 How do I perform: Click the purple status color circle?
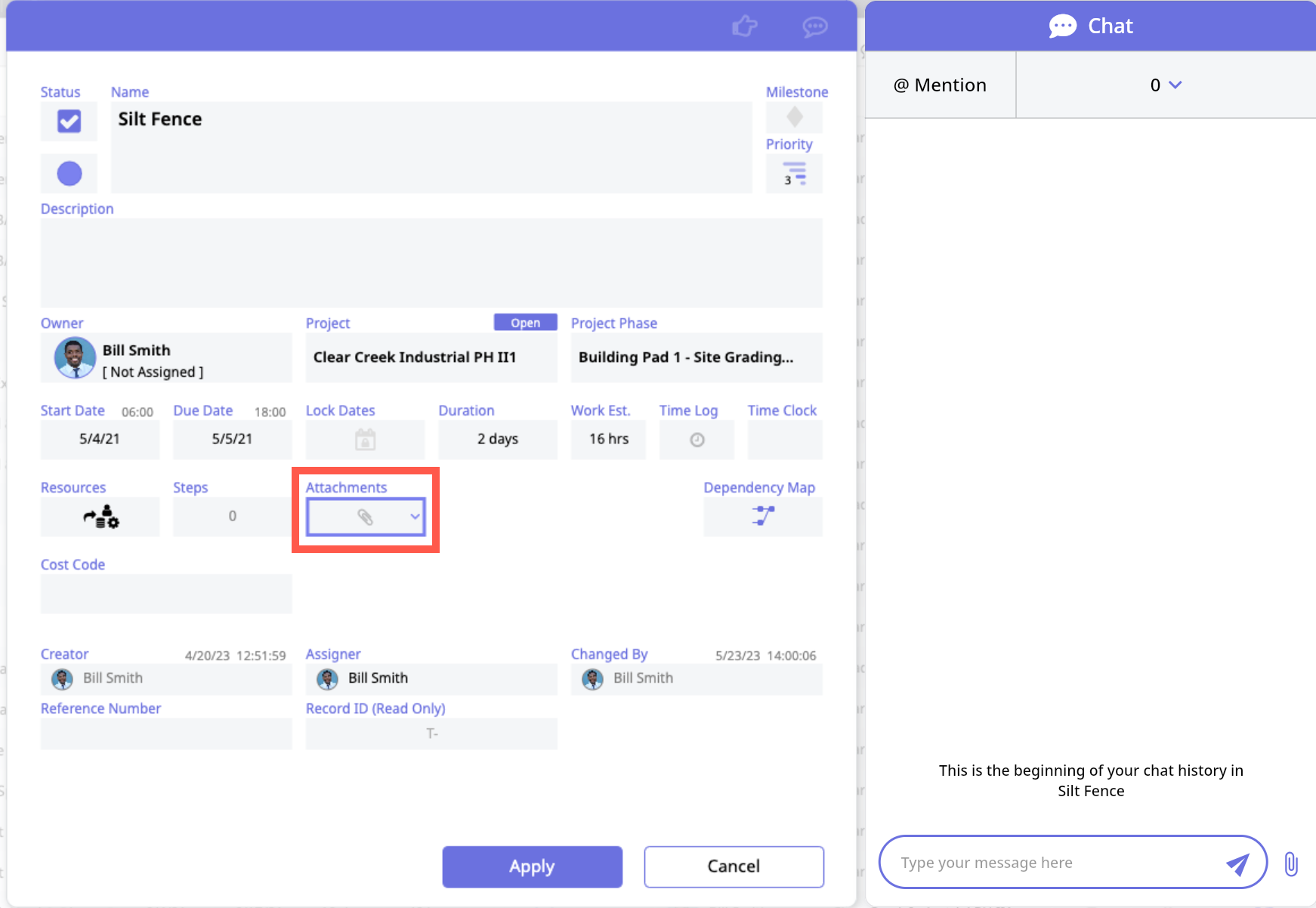pyautogui.click(x=70, y=174)
